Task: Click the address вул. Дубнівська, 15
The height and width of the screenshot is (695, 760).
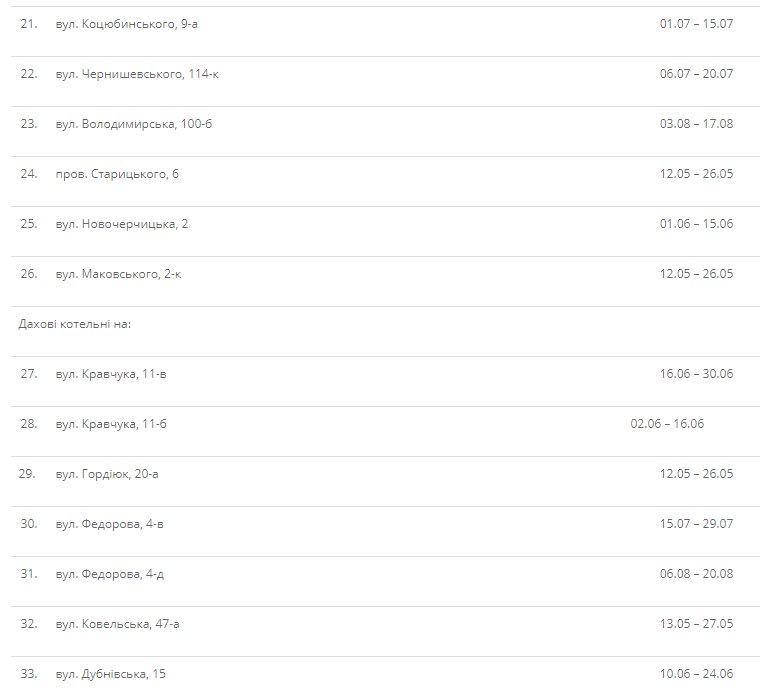Action: [110, 674]
